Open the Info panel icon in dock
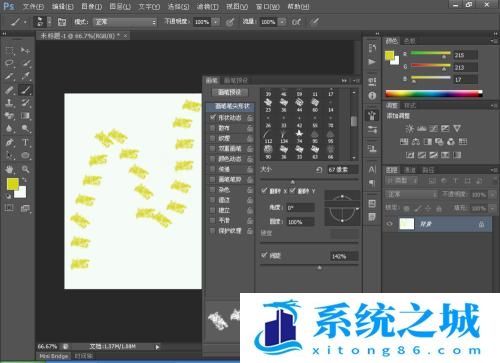 (x=372, y=96)
